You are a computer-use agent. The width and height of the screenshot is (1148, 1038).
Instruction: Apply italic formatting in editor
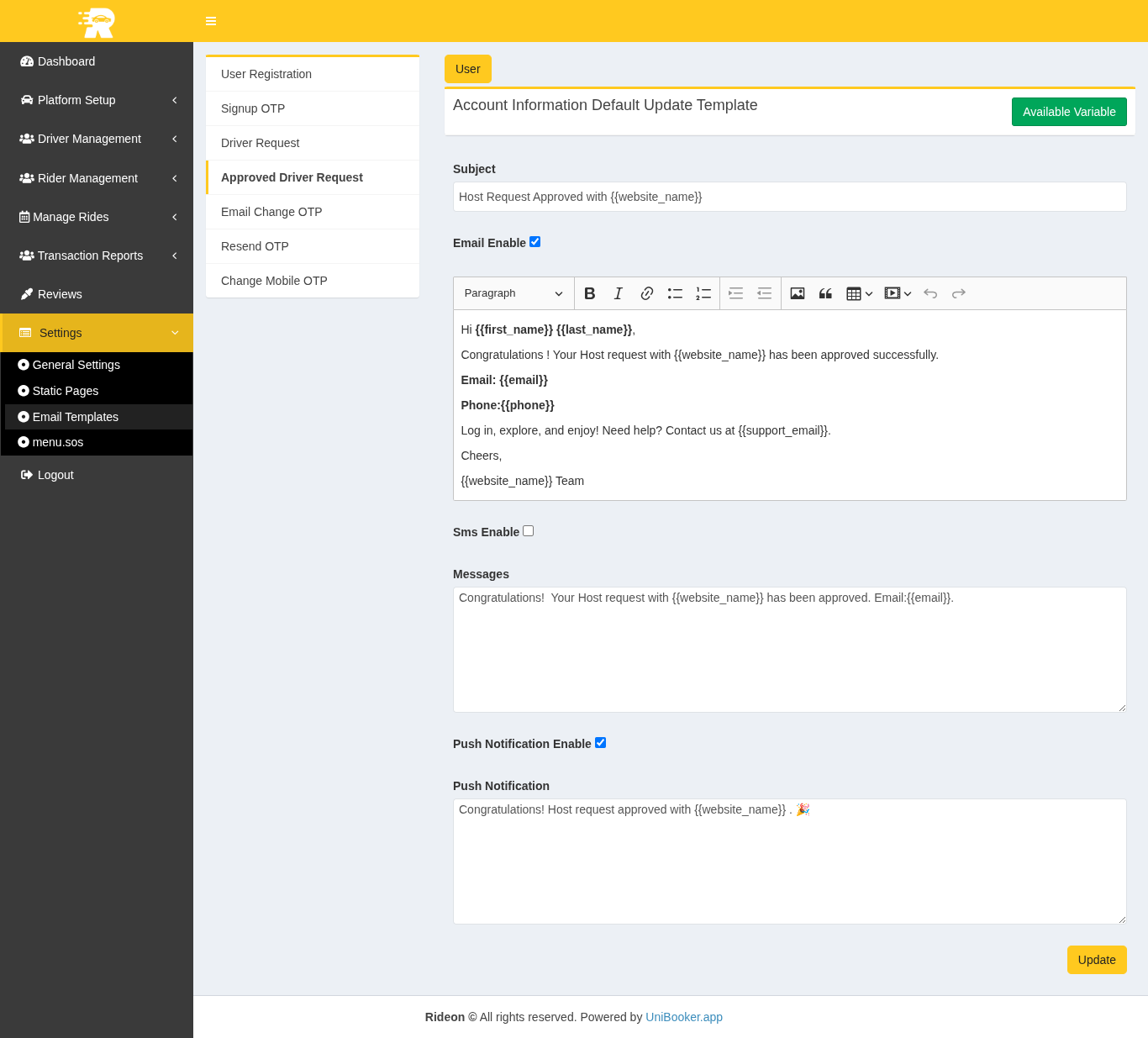tap(618, 293)
